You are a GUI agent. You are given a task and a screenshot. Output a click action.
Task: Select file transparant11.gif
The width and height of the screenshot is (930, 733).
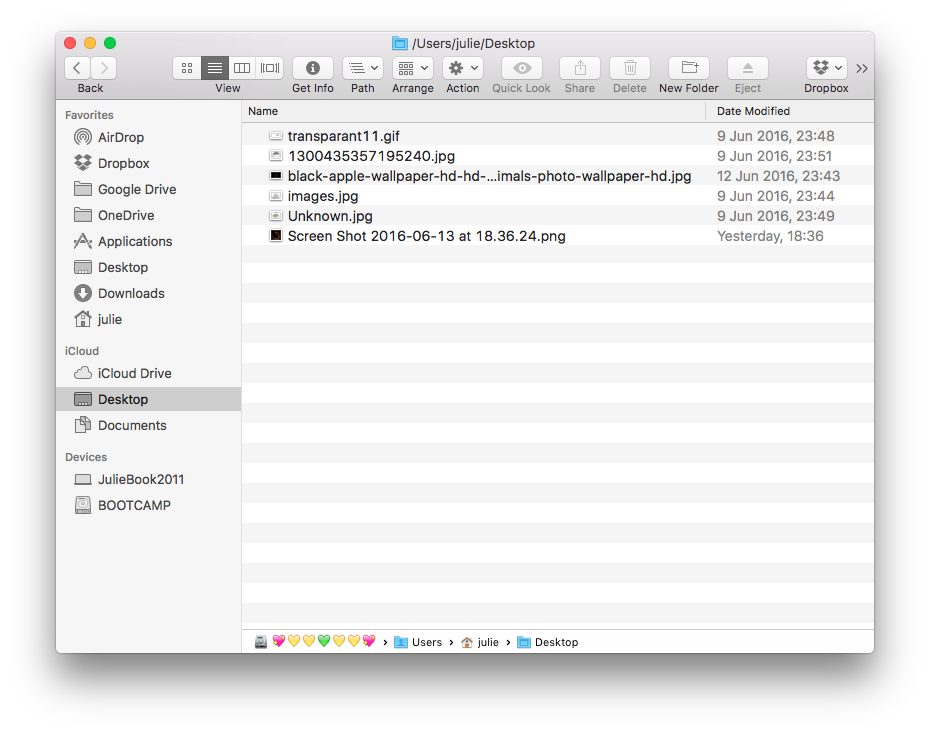[558, 136]
